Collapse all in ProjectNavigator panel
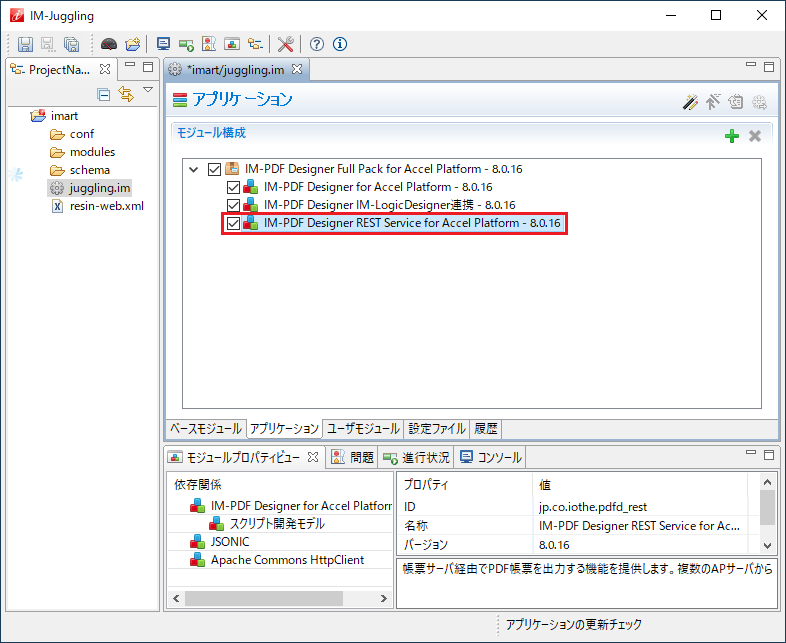786x643 pixels. pos(104,94)
